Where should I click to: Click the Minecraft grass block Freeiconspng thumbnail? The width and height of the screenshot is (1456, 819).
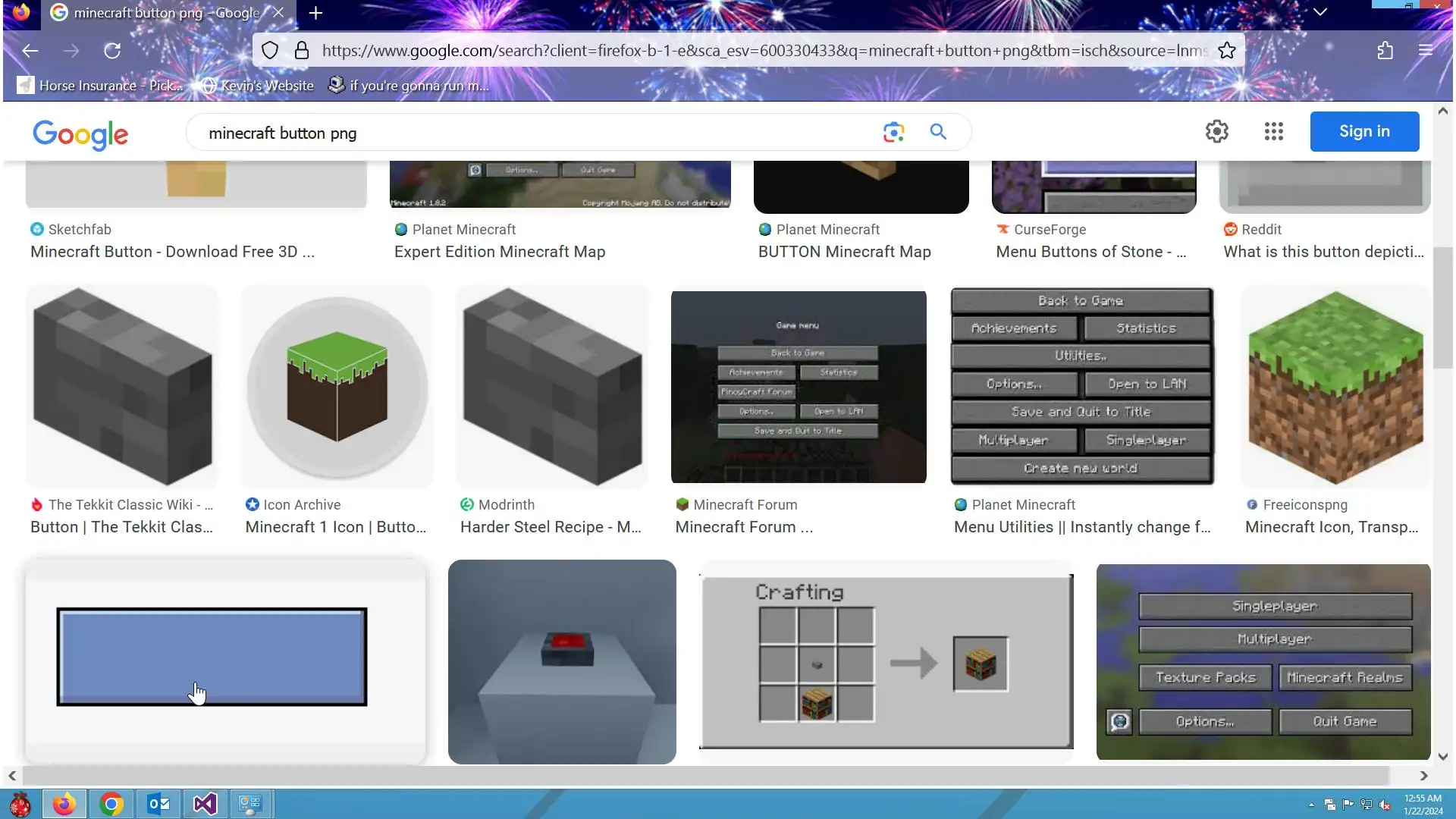click(1335, 387)
